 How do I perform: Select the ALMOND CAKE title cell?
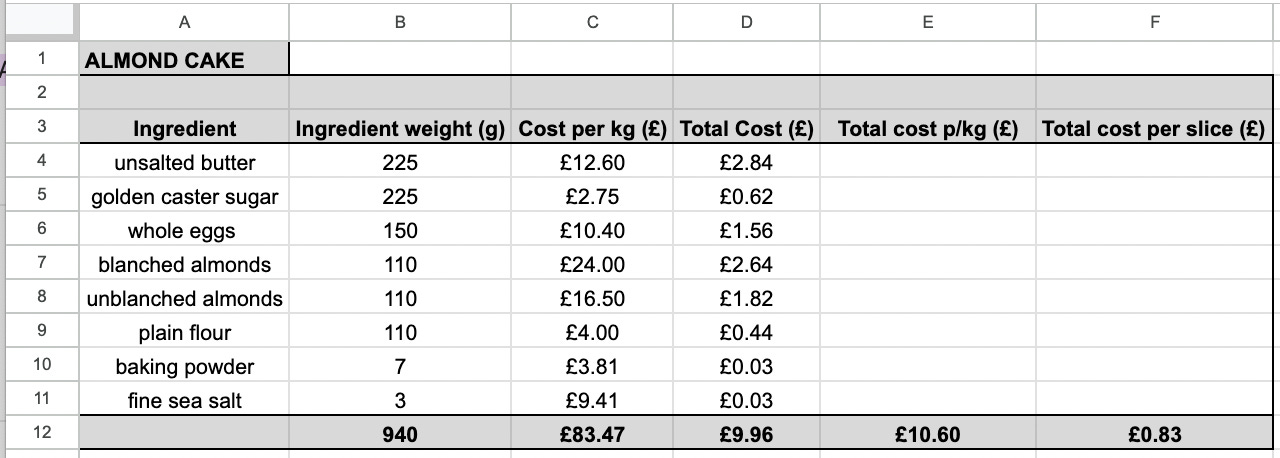point(165,60)
